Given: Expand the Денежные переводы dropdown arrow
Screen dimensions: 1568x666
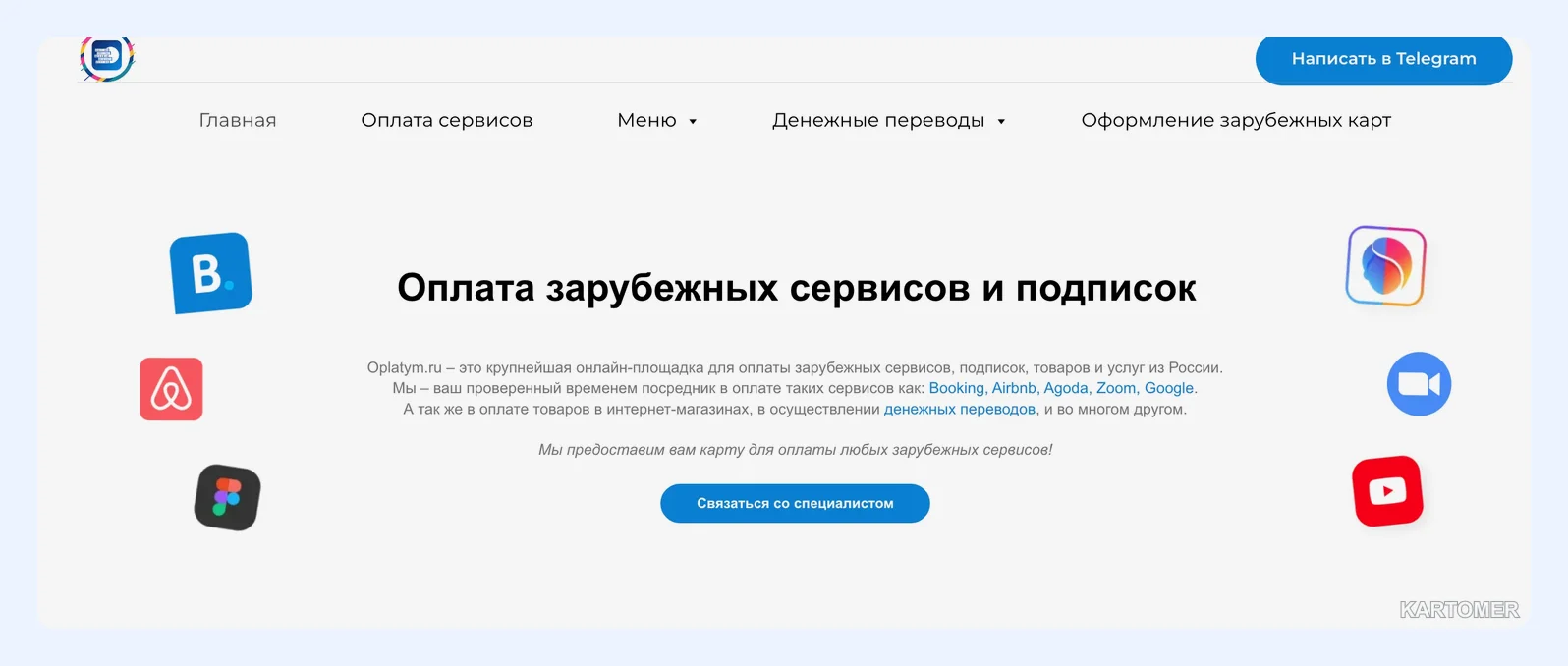Looking at the screenshot, I should point(1001,122).
